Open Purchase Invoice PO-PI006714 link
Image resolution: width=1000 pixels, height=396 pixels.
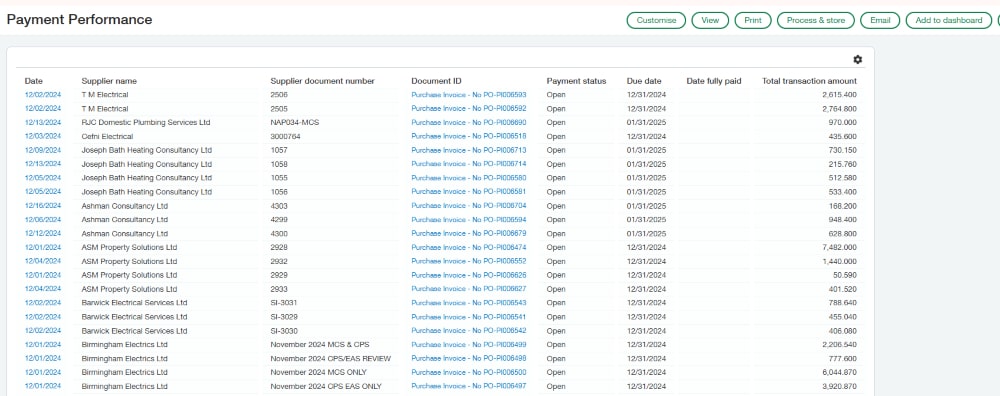469,164
